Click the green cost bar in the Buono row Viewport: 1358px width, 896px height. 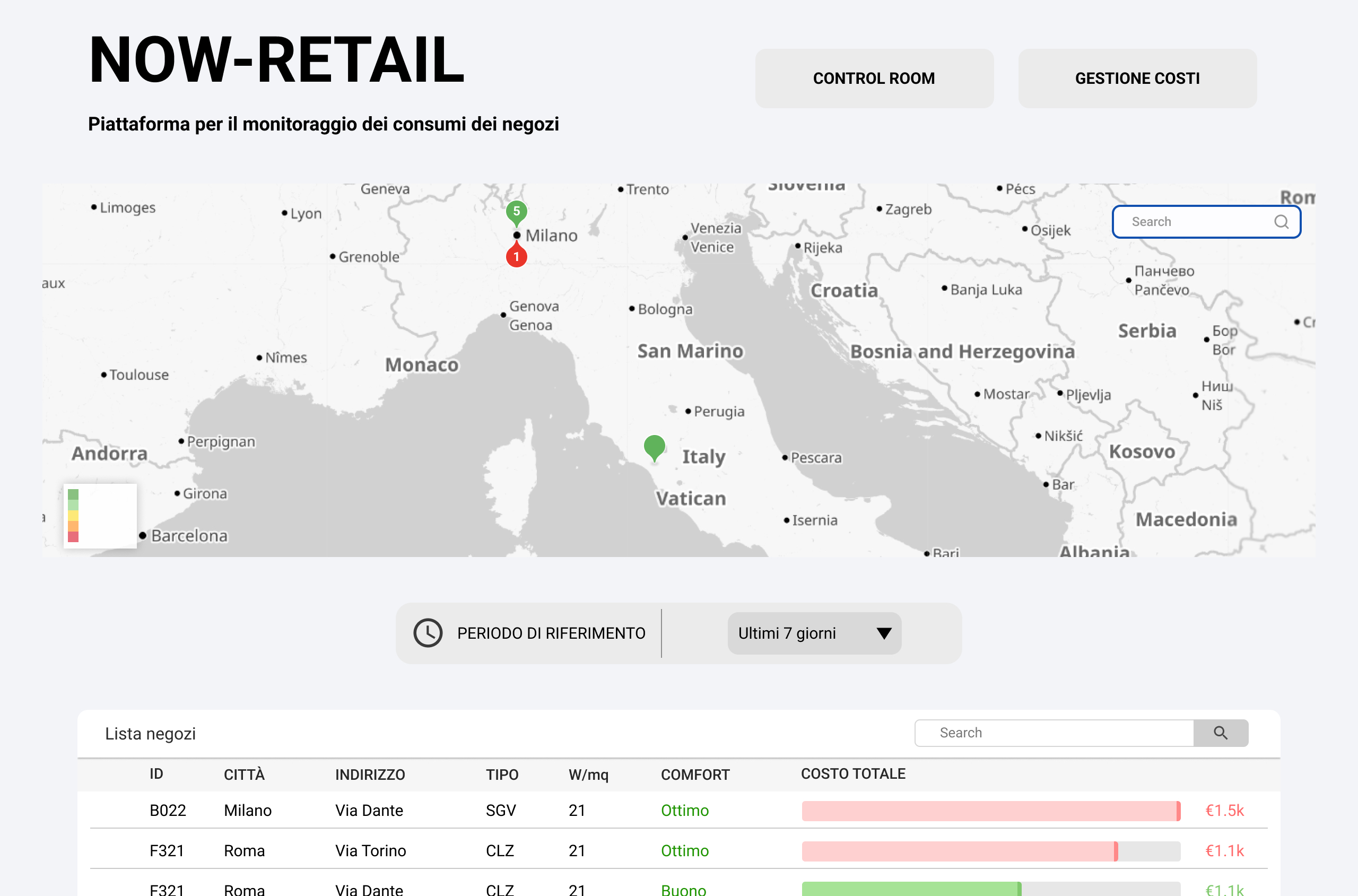tap(990, 889)
